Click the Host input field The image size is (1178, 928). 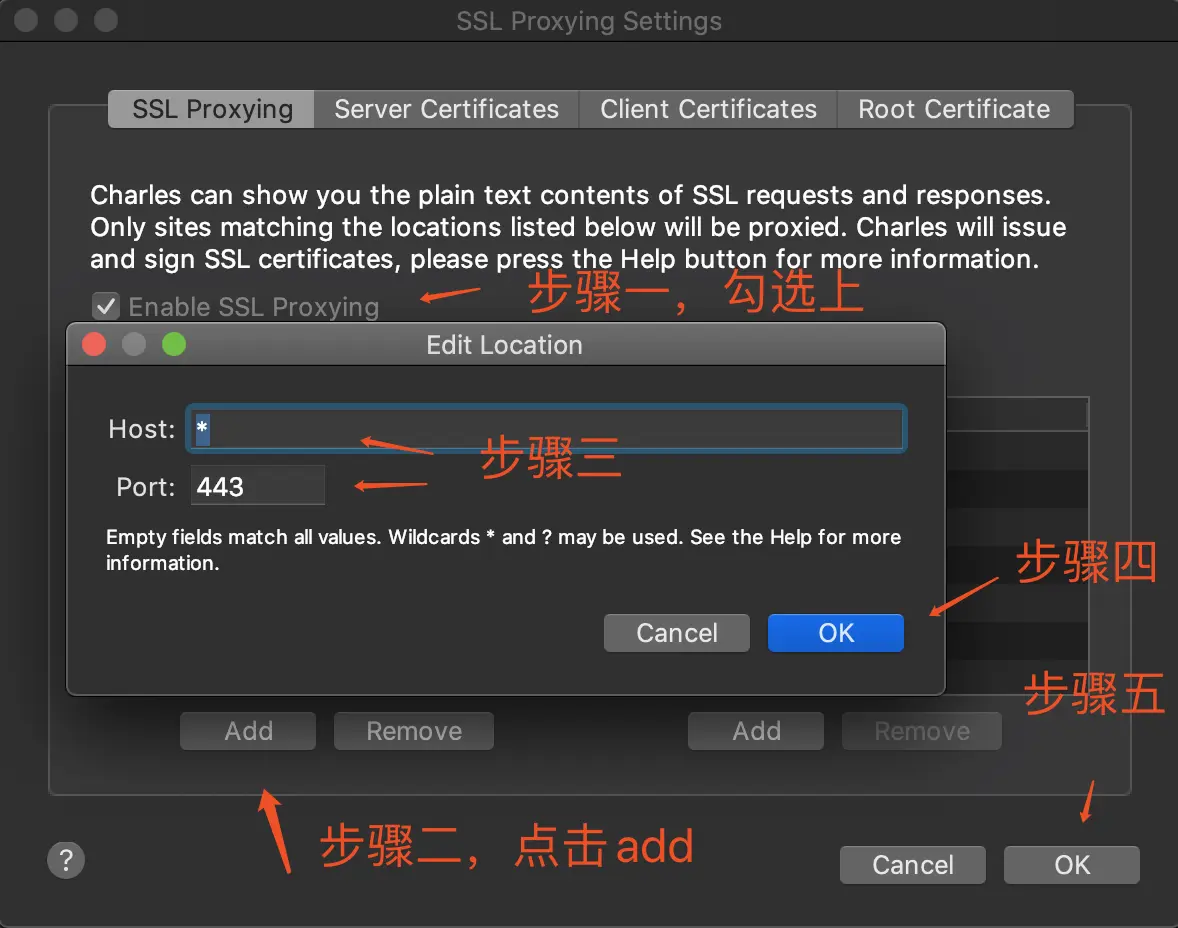[546, 428]
